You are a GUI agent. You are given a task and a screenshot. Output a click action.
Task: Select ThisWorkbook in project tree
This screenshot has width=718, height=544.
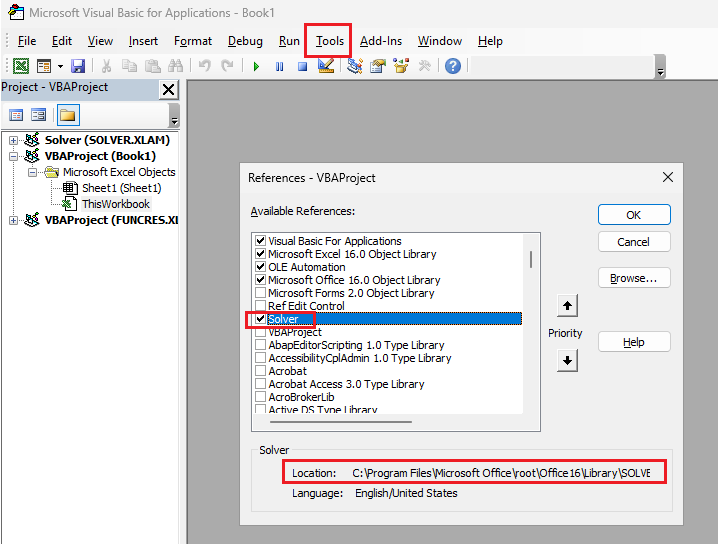(116, 204)
